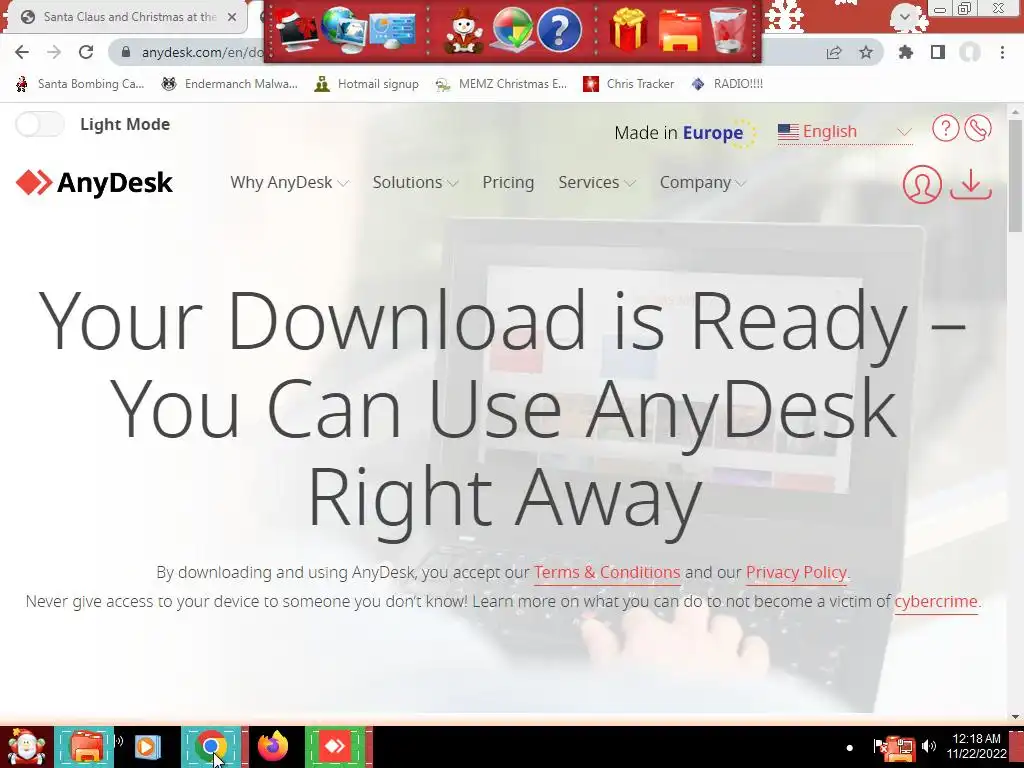1024x768 pixels.
Task: Click the gift box icon in the dock
Action: pos(628,29)
